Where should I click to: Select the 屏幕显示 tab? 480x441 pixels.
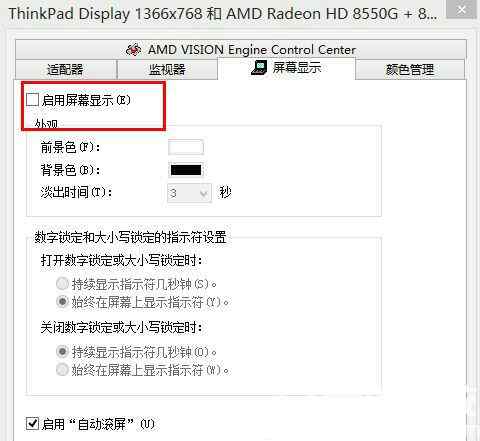click(x=286, y=68)
